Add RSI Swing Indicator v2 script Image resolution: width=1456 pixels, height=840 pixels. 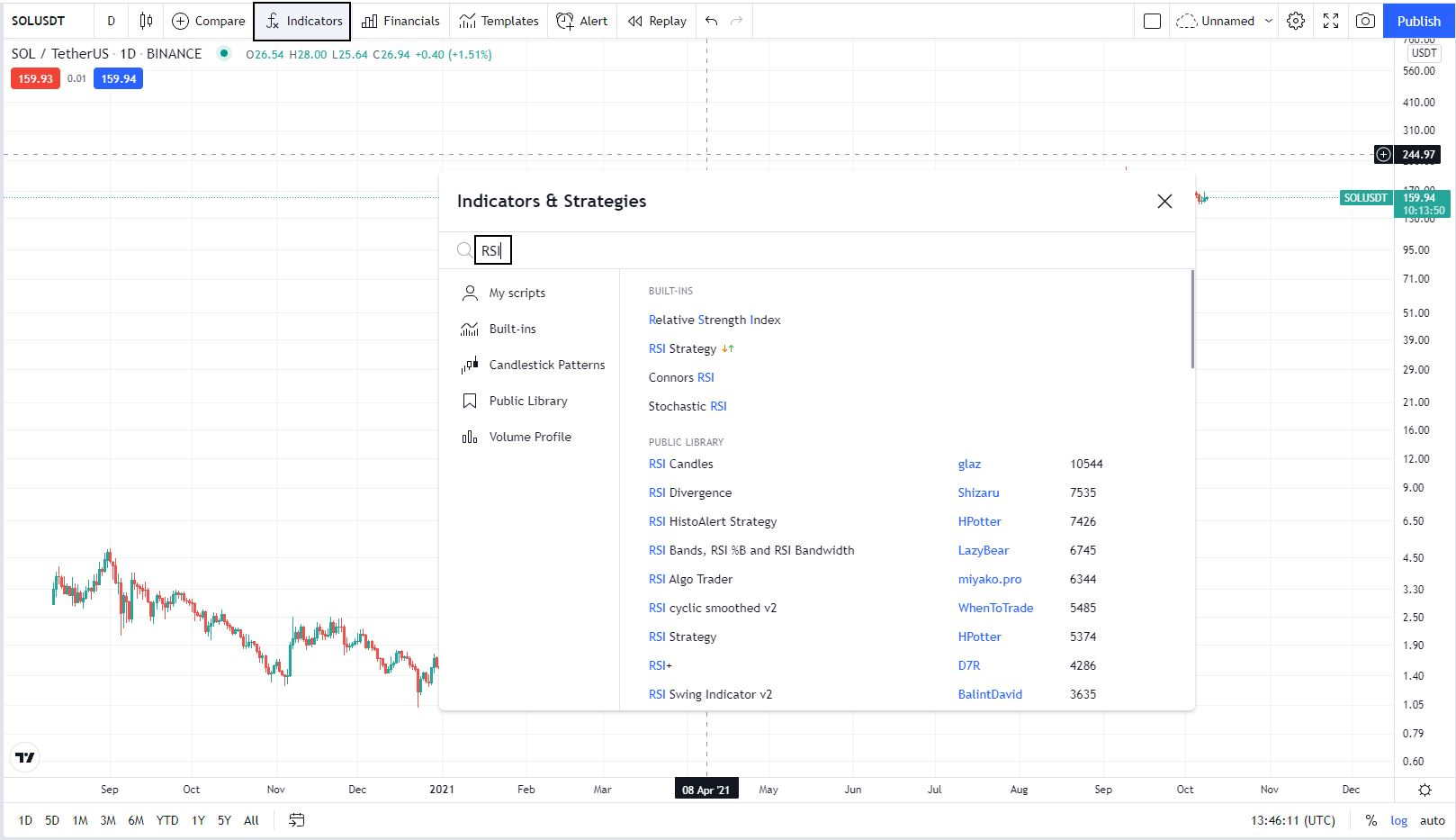[710, 694]
